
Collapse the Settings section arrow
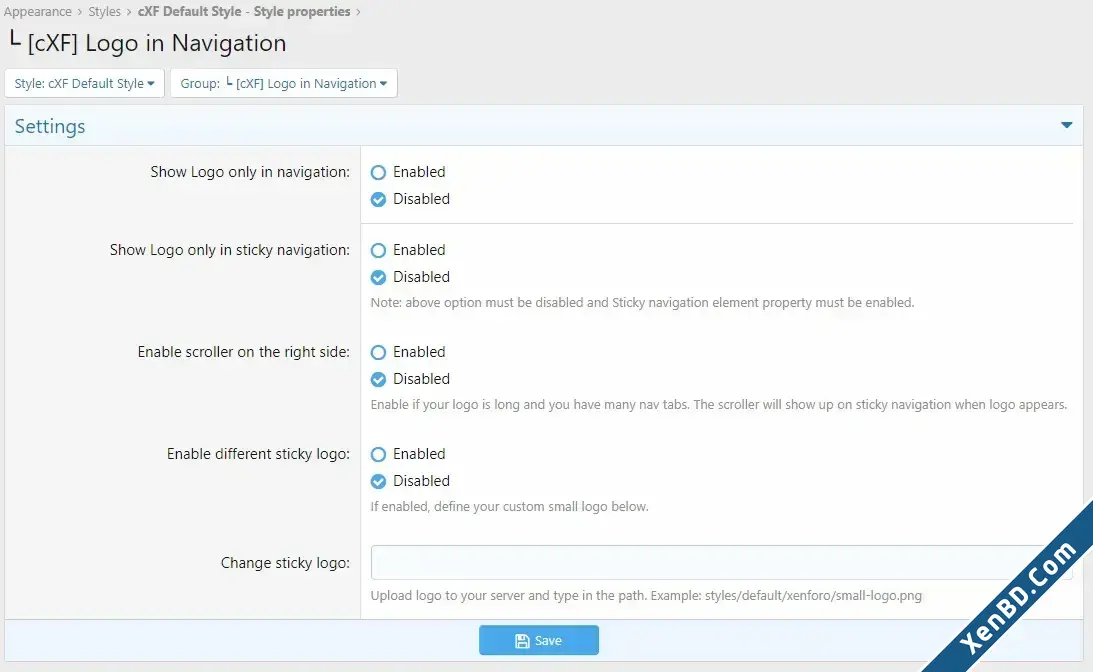click(1066, 125)
